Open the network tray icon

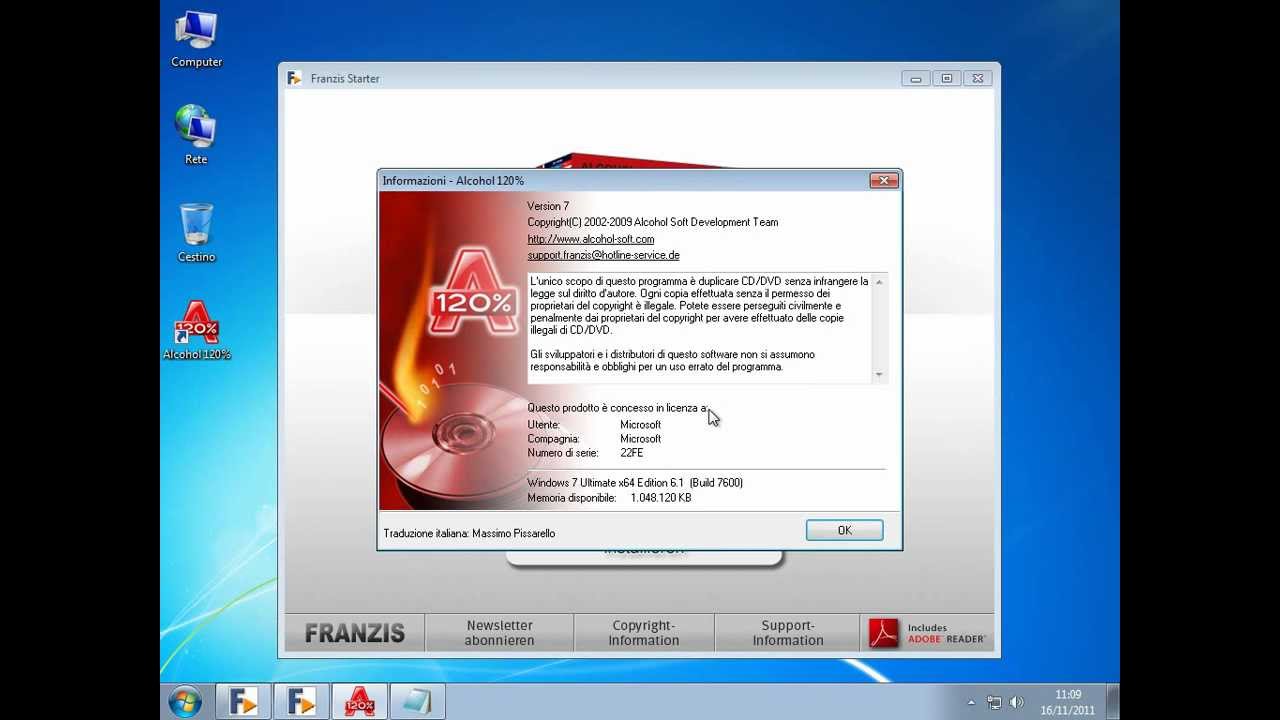pos(994,703)
